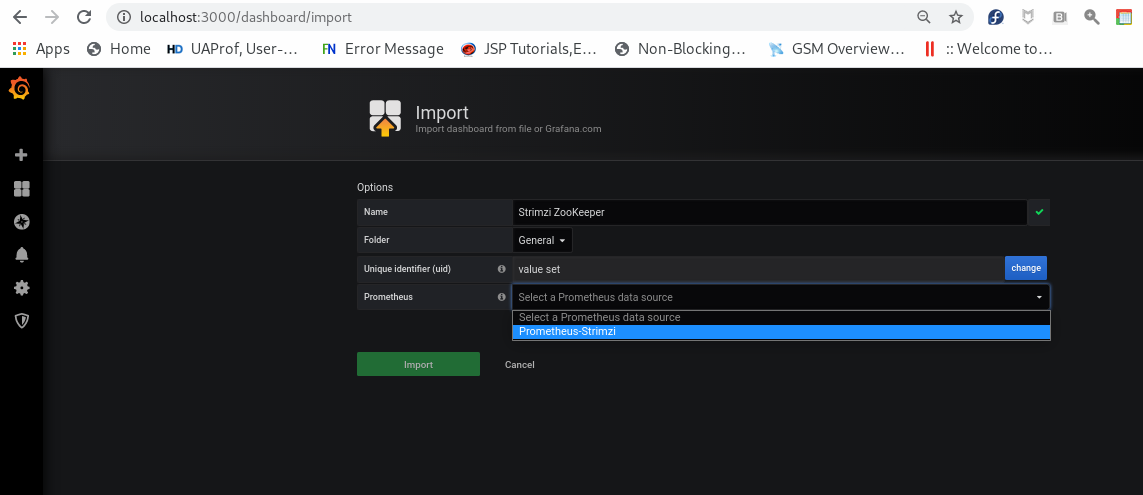Open the Configuration gear icon in sidebar

pyautogui.click(x=21, y=287)
